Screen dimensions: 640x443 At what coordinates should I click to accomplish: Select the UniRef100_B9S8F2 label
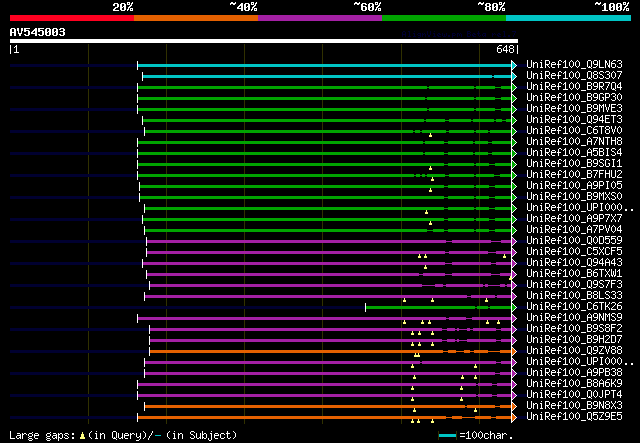[x=574, y=329]
